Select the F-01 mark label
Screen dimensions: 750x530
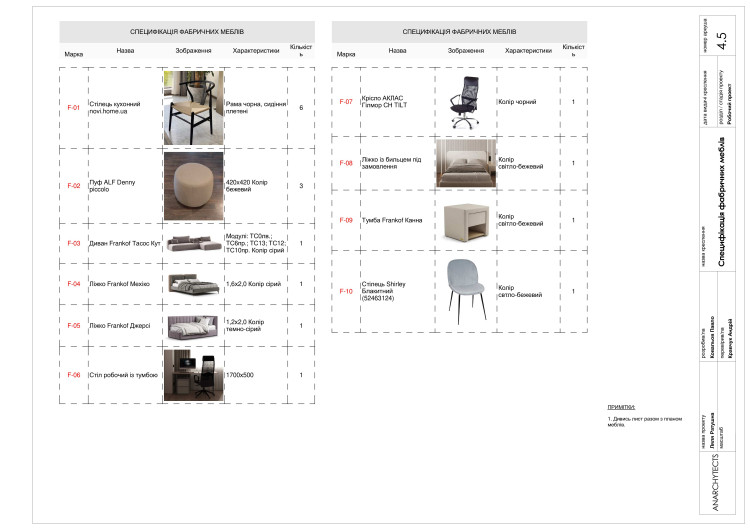click(x=73, y=108)
